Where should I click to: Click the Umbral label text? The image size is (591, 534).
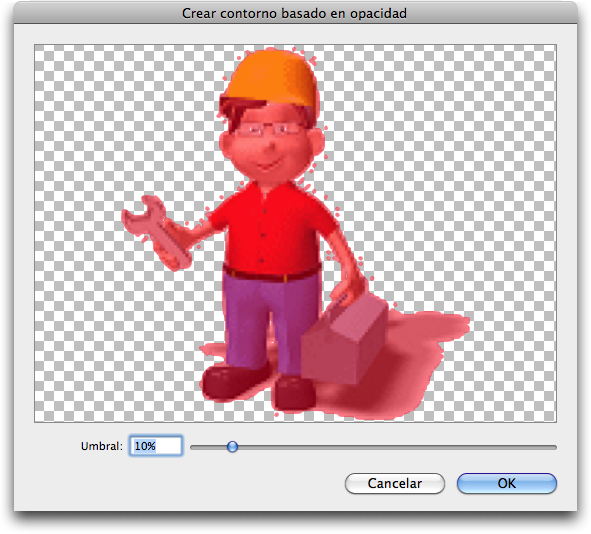(102, 446)
